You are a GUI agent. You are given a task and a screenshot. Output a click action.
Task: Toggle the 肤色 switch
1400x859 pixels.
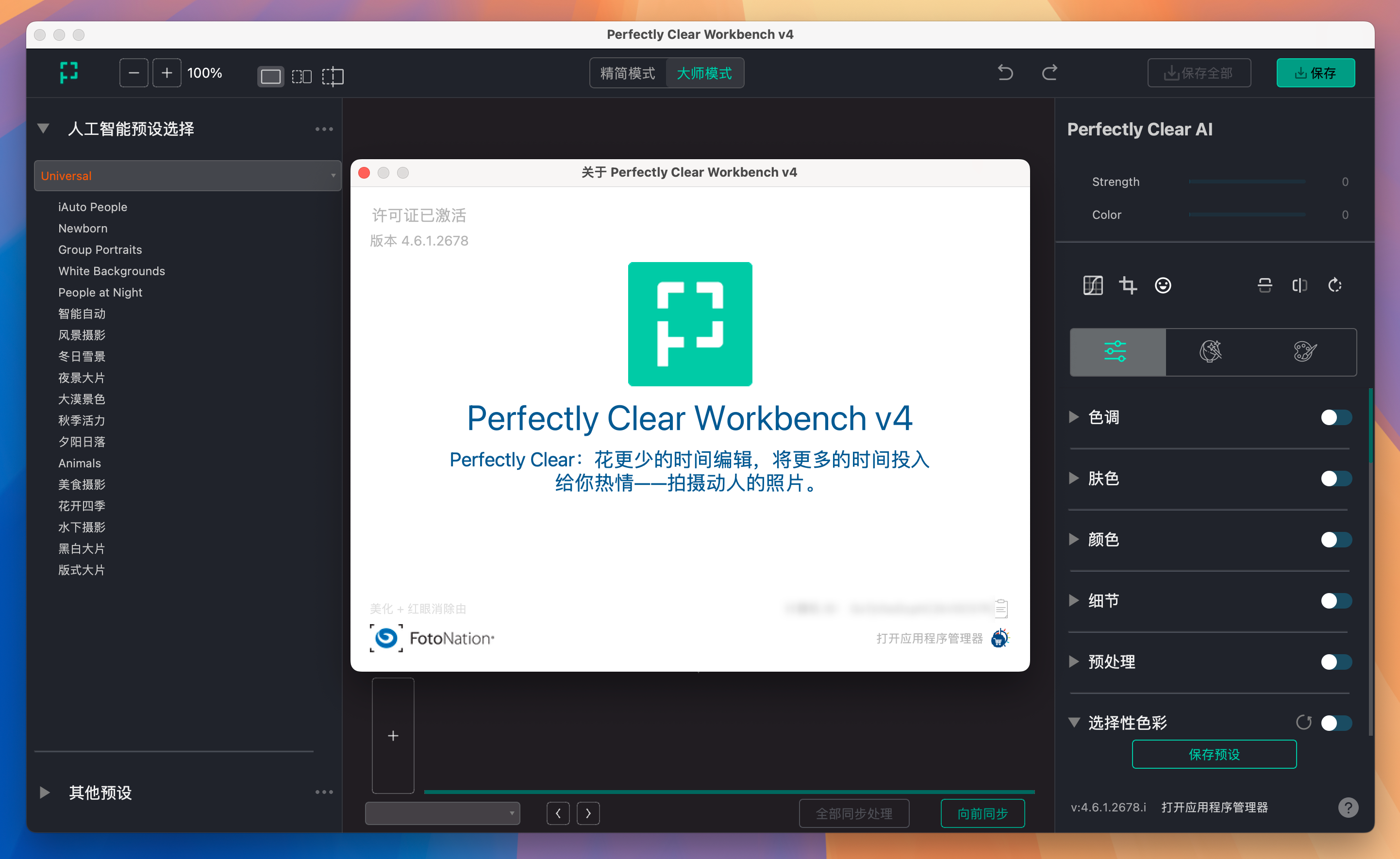(x=1336, y=479)
